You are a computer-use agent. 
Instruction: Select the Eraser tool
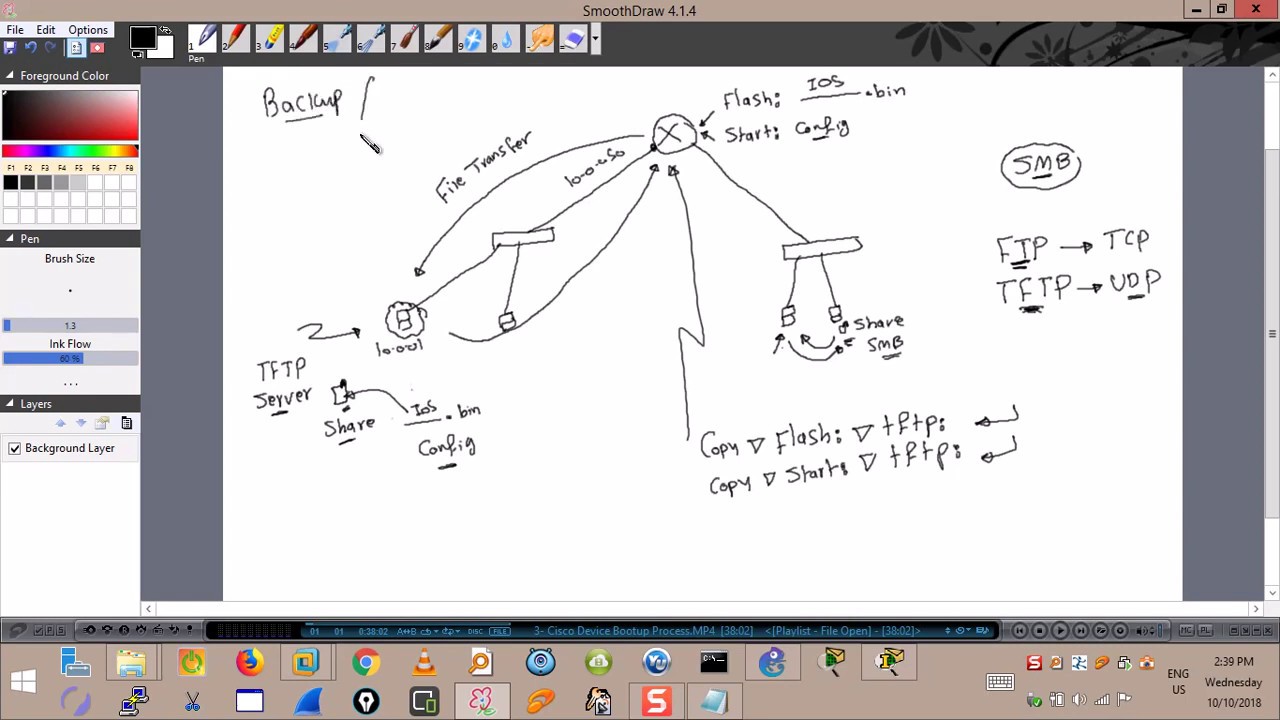pyautogui.click(x=573, y=39)
